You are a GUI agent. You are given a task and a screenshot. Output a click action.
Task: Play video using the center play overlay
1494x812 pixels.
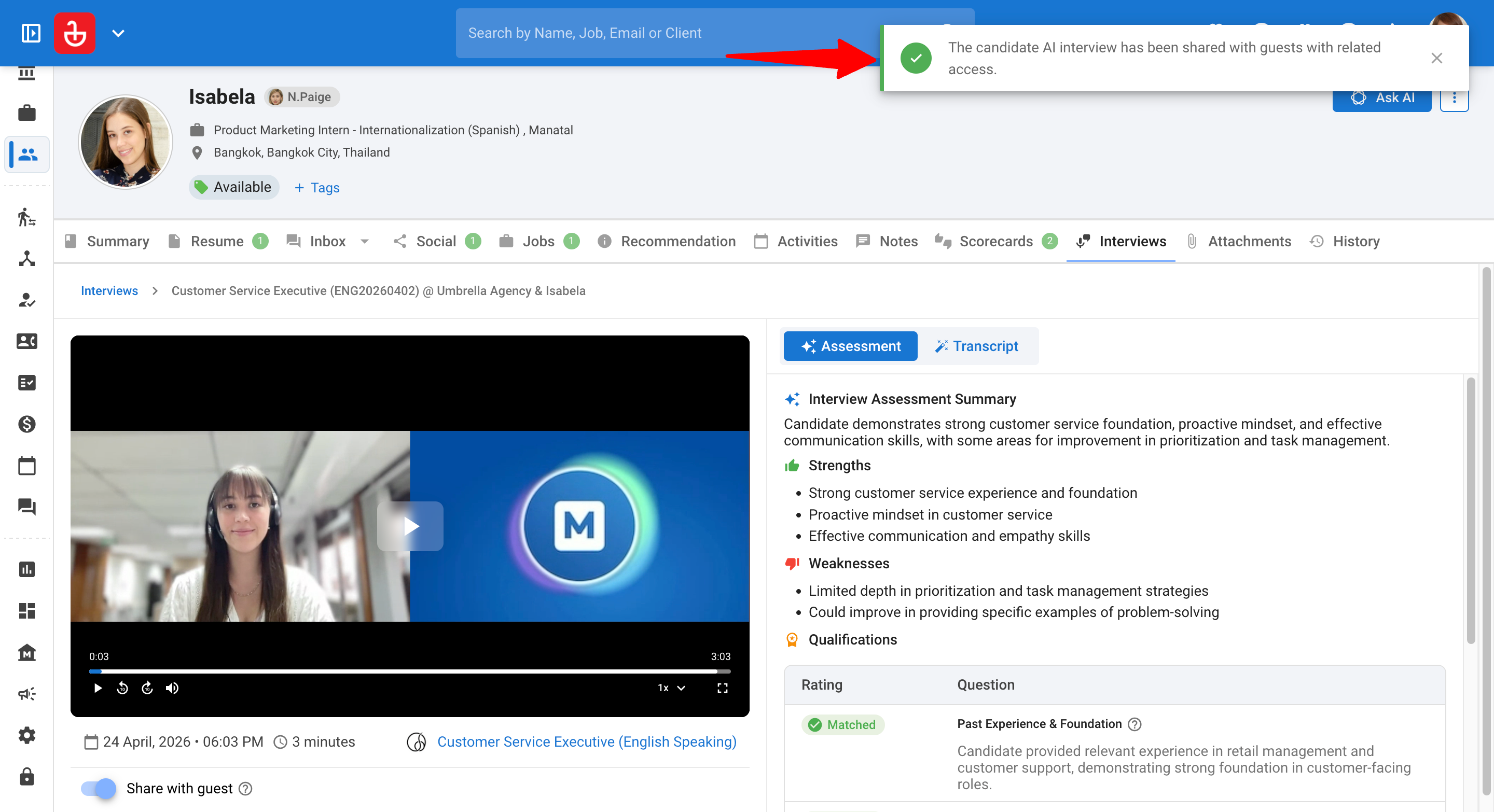[x=410, y=526]
